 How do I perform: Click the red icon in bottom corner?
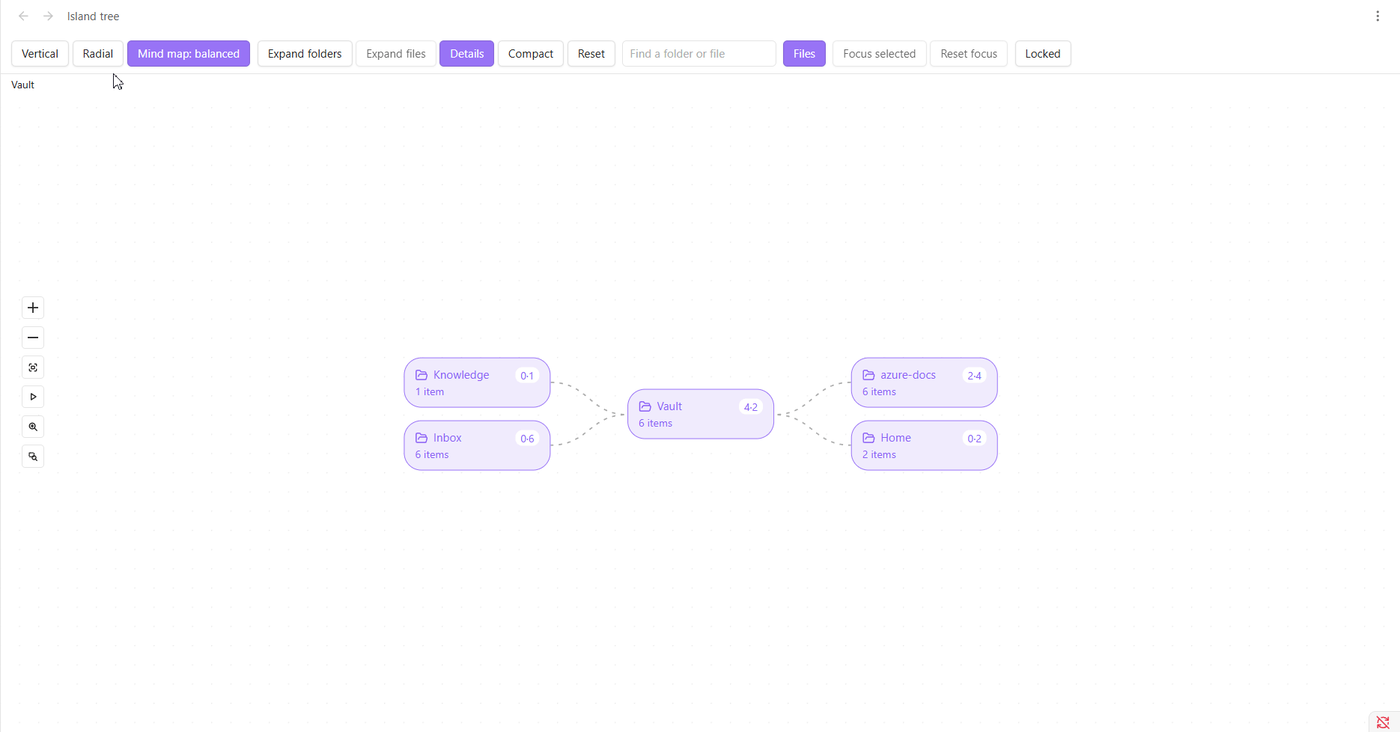point(1383,722)
